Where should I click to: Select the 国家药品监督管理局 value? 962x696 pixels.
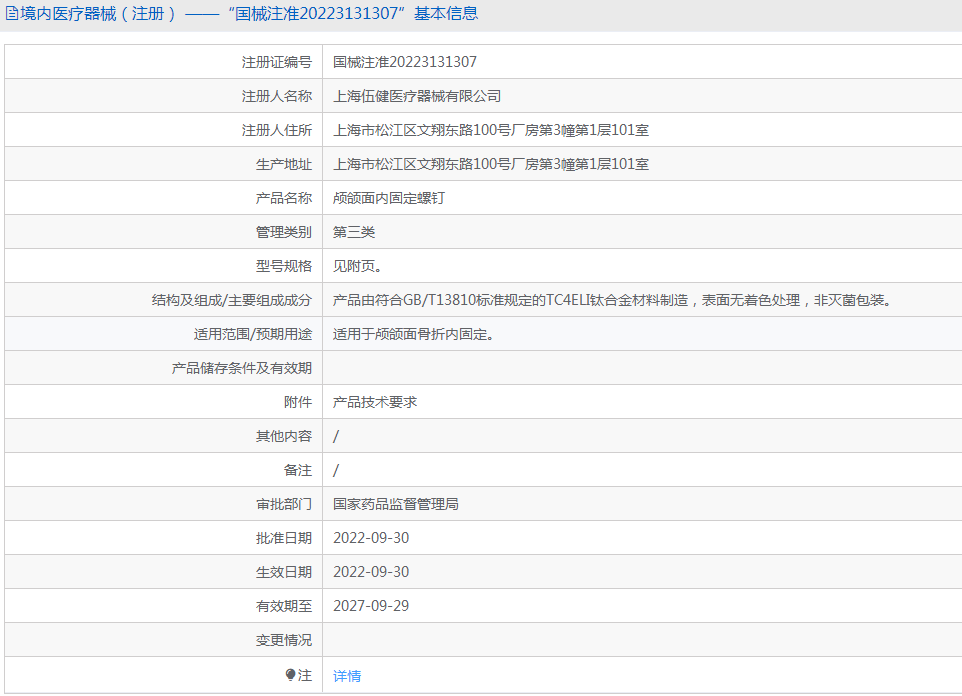[x=396, y=505]
